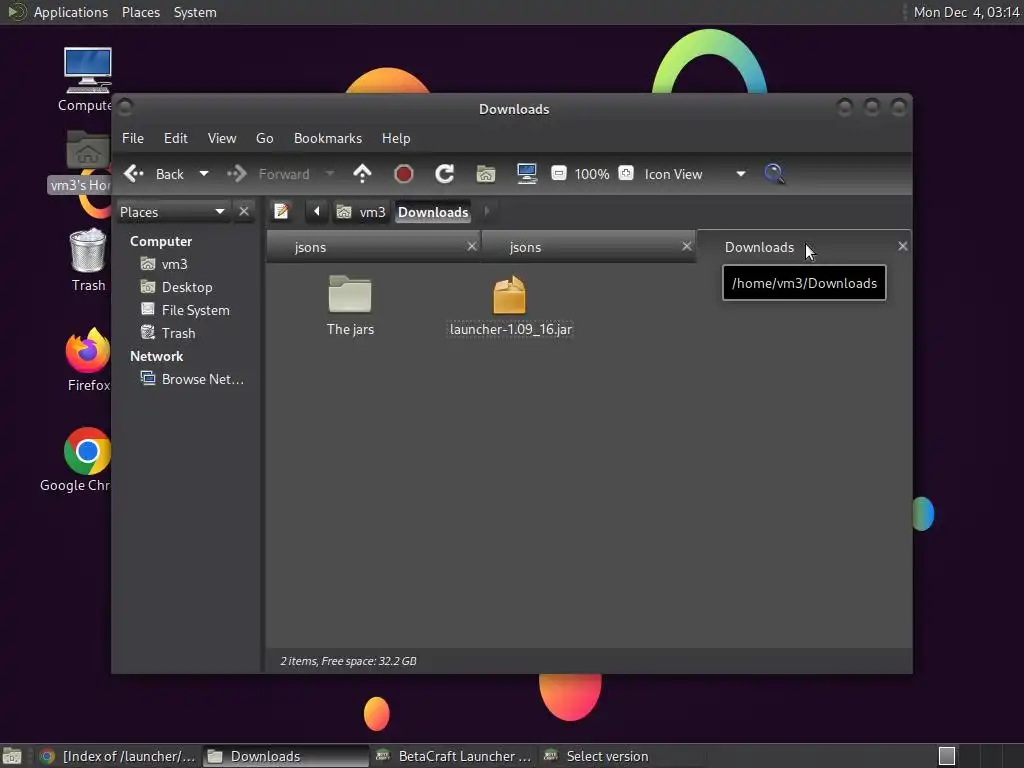The image size is (1024, 768).
Task: Open Icon View mode dropdown
Action: 695,174
